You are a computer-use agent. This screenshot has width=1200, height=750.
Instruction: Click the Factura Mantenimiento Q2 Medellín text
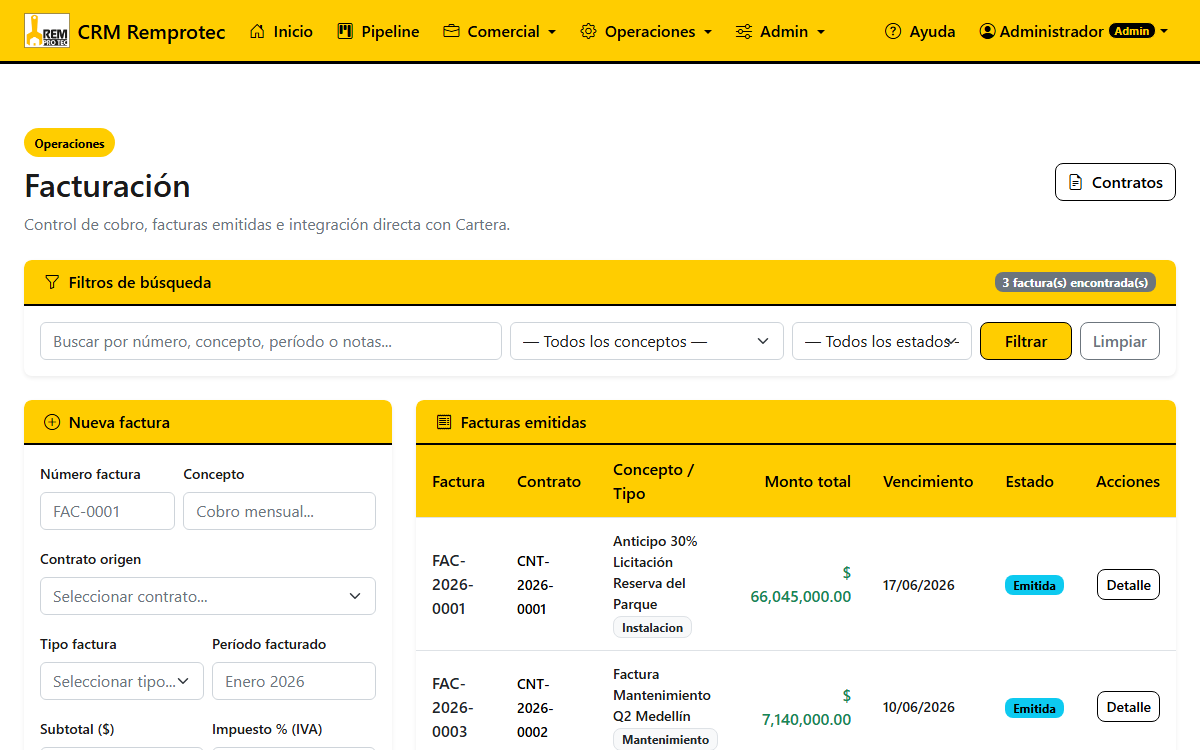point(662,695)
